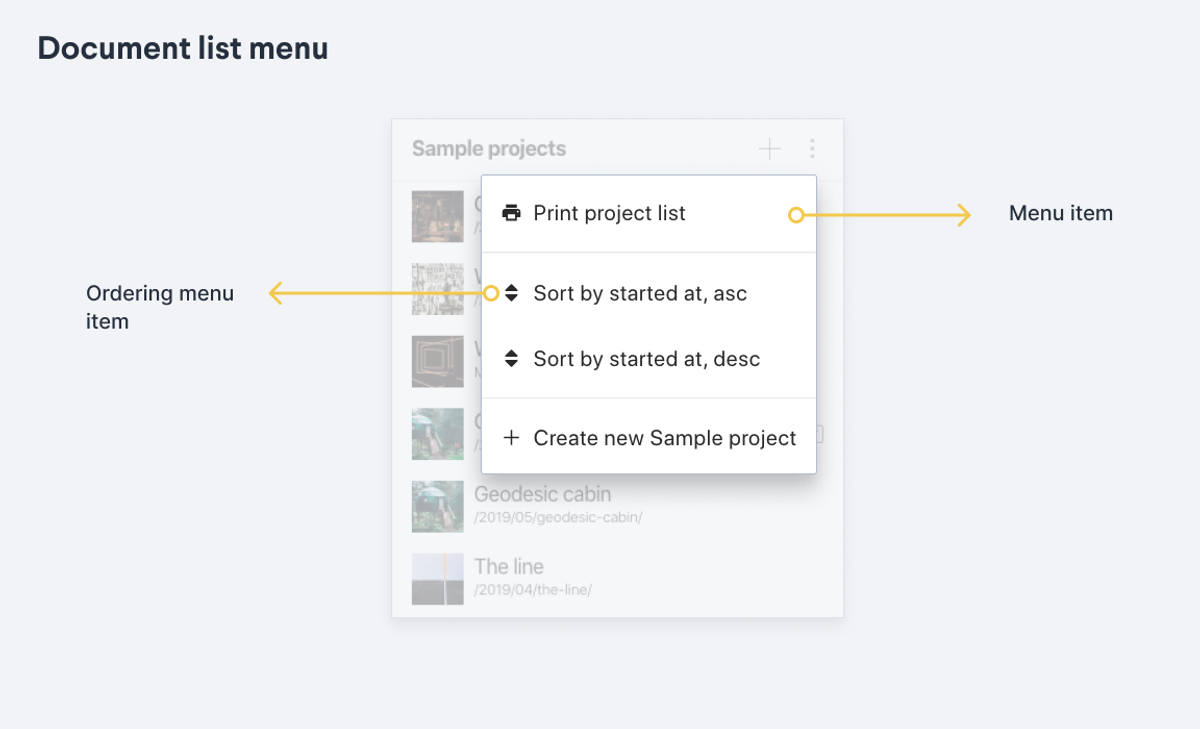This screenshot has height=729, width=1200.
Task: Click the /2019/05/geodesic-cabin/ path text
Action: click(x=558, y=517)
